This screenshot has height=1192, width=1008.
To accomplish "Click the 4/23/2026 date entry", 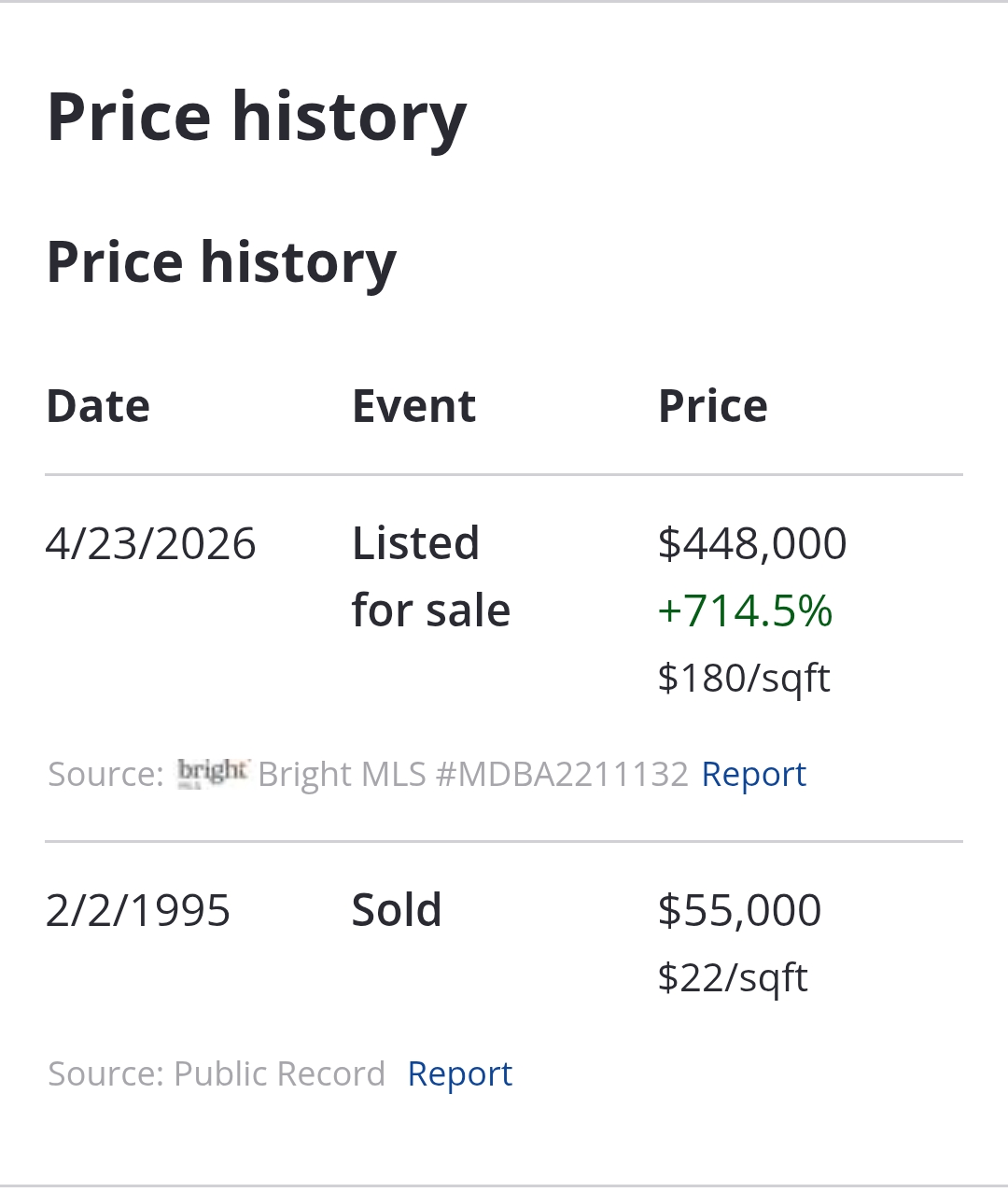I will [x=150, y=543].
